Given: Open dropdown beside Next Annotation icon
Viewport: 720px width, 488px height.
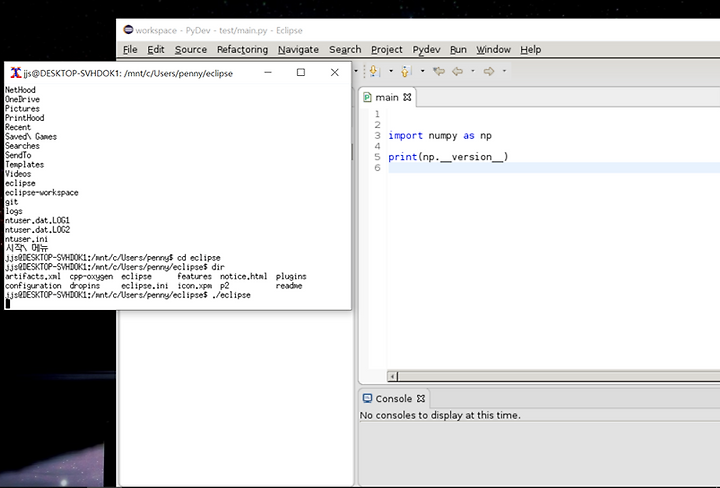Looking at the screenshot, I should tap(391, 71).
